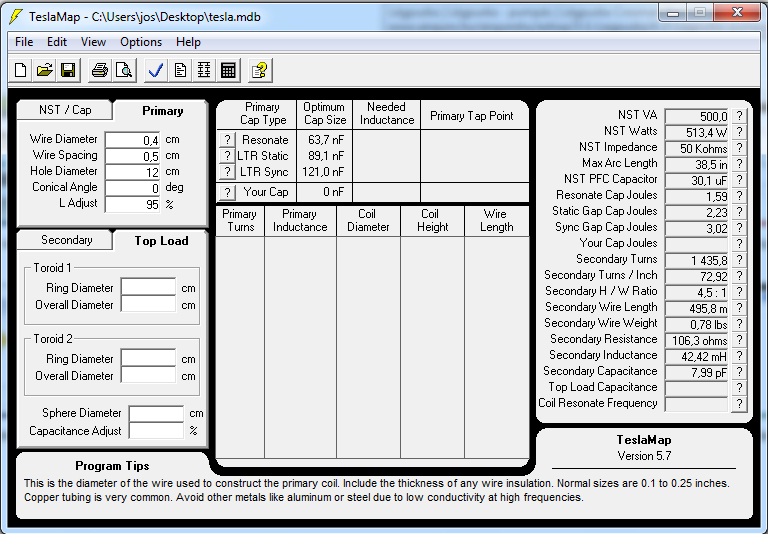
Task: Minimize the TeslaMap window
Action: [673, 13]
